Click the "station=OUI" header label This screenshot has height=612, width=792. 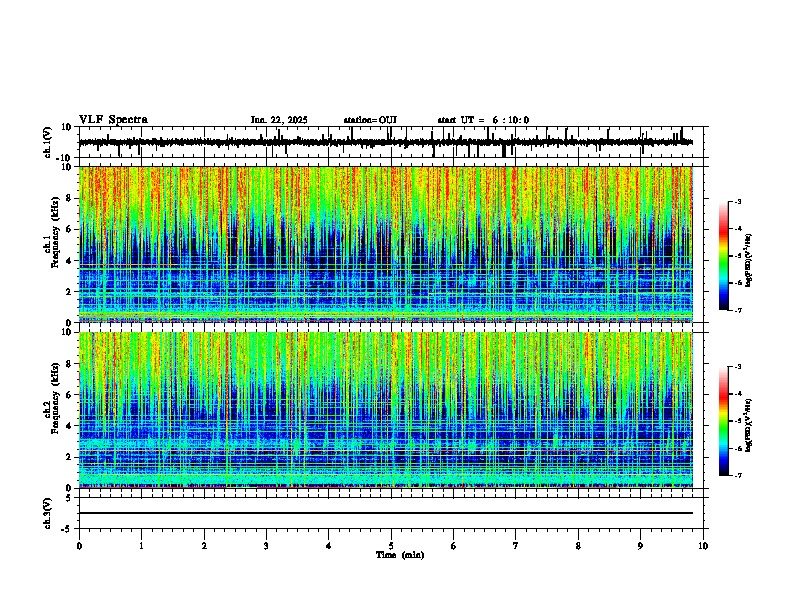(x=370, y=120)
